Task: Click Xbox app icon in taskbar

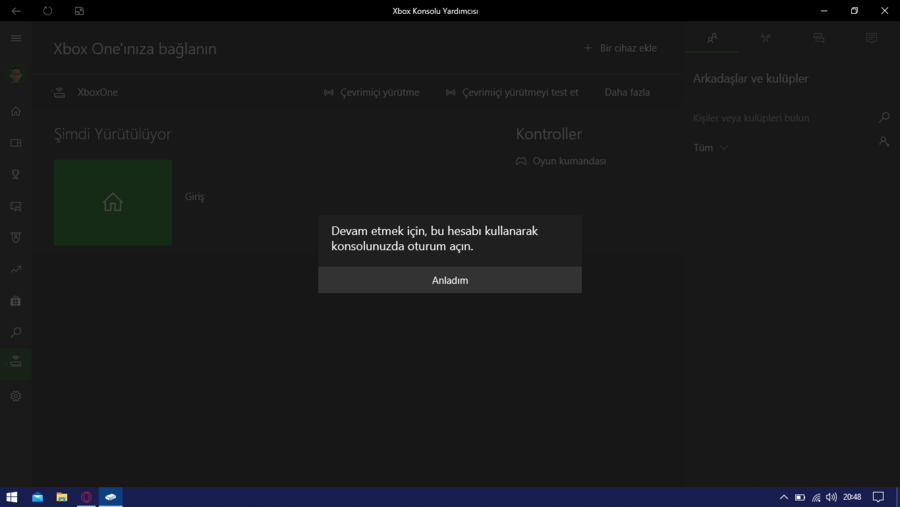Action: 111,497
